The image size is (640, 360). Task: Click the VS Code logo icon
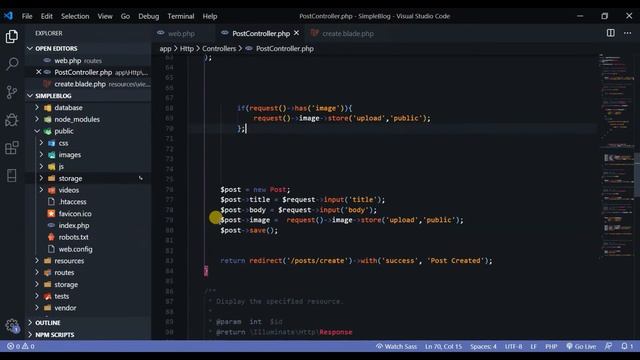[x=8, y=16]
